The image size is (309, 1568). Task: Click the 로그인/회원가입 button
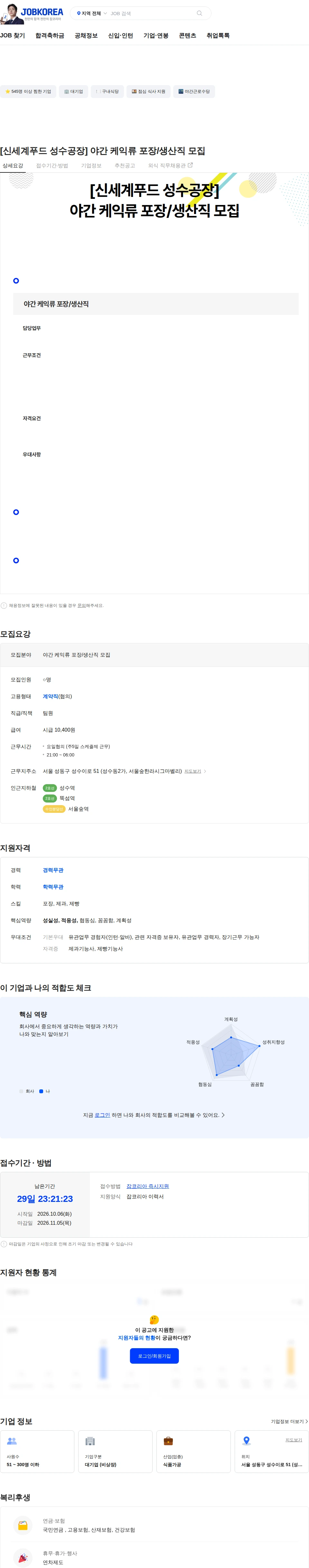(x=154, y=1356)
